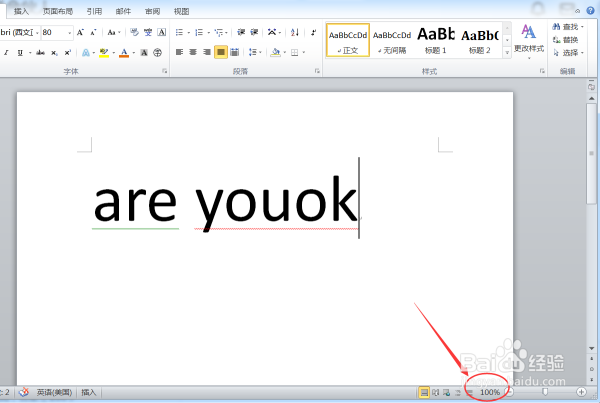Toggle the highlighted Justify alignment button
Screen dimensions: 600x403
point(221,52)
